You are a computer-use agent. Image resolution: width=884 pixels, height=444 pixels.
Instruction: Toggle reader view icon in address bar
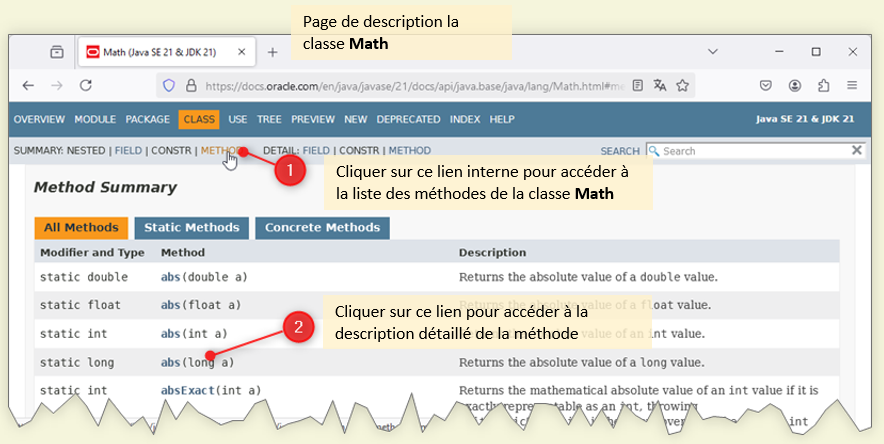637,86
